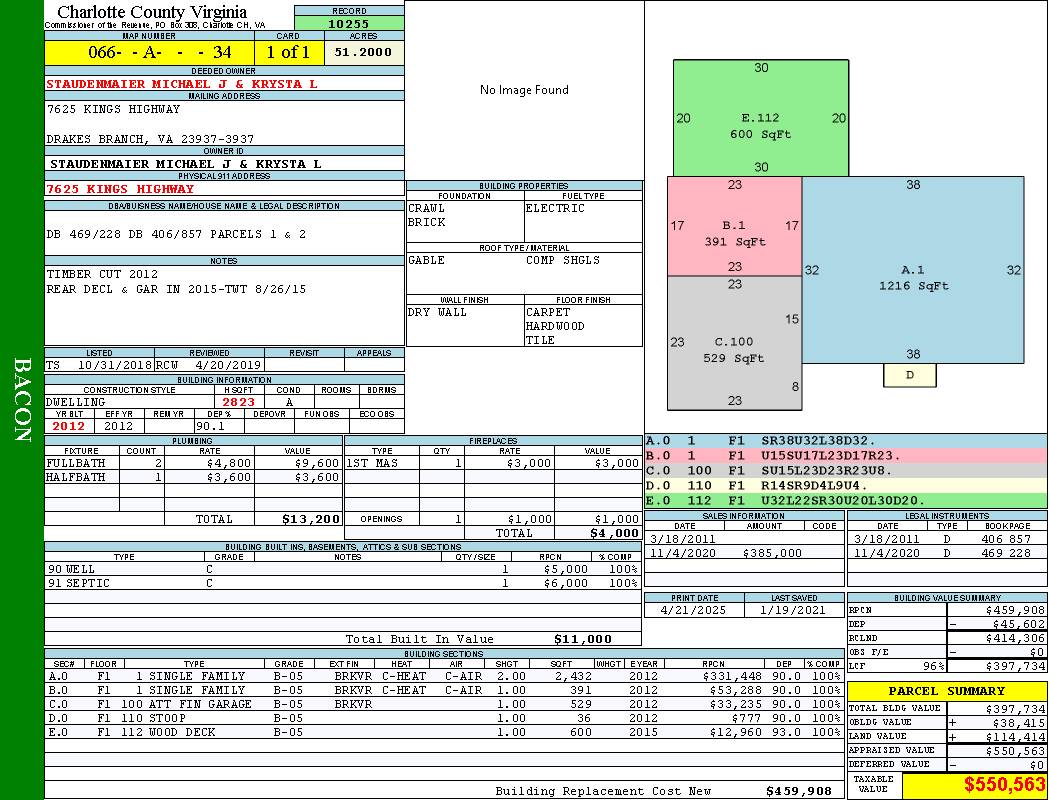Click fuel type ELECTRIC
Screen dimensions: 1050x800
[555, 208]
